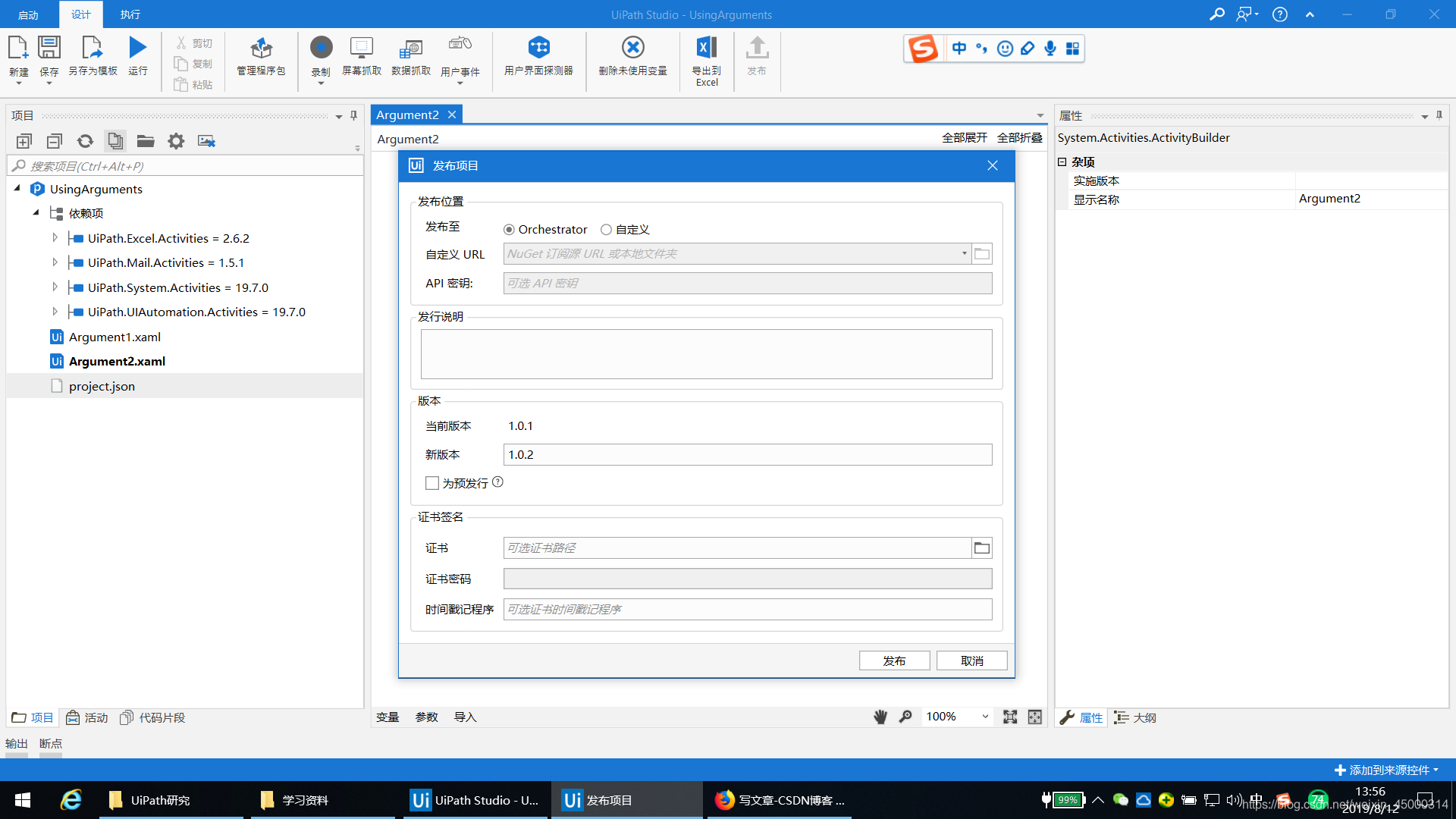Enable the 为预发行 (prerelease) checkbox
The height and width of the screenshot is (819, 1456).
[x=432, y=483]
